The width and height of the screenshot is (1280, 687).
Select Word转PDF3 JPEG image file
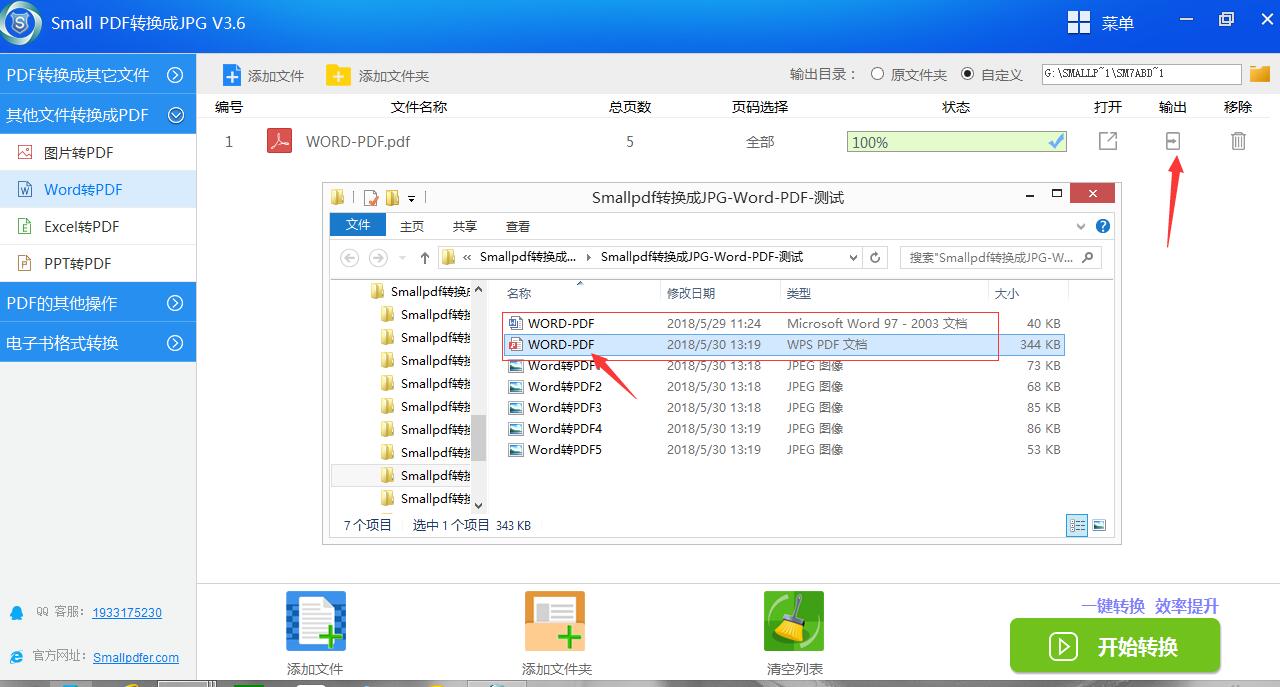pos(783,408)
